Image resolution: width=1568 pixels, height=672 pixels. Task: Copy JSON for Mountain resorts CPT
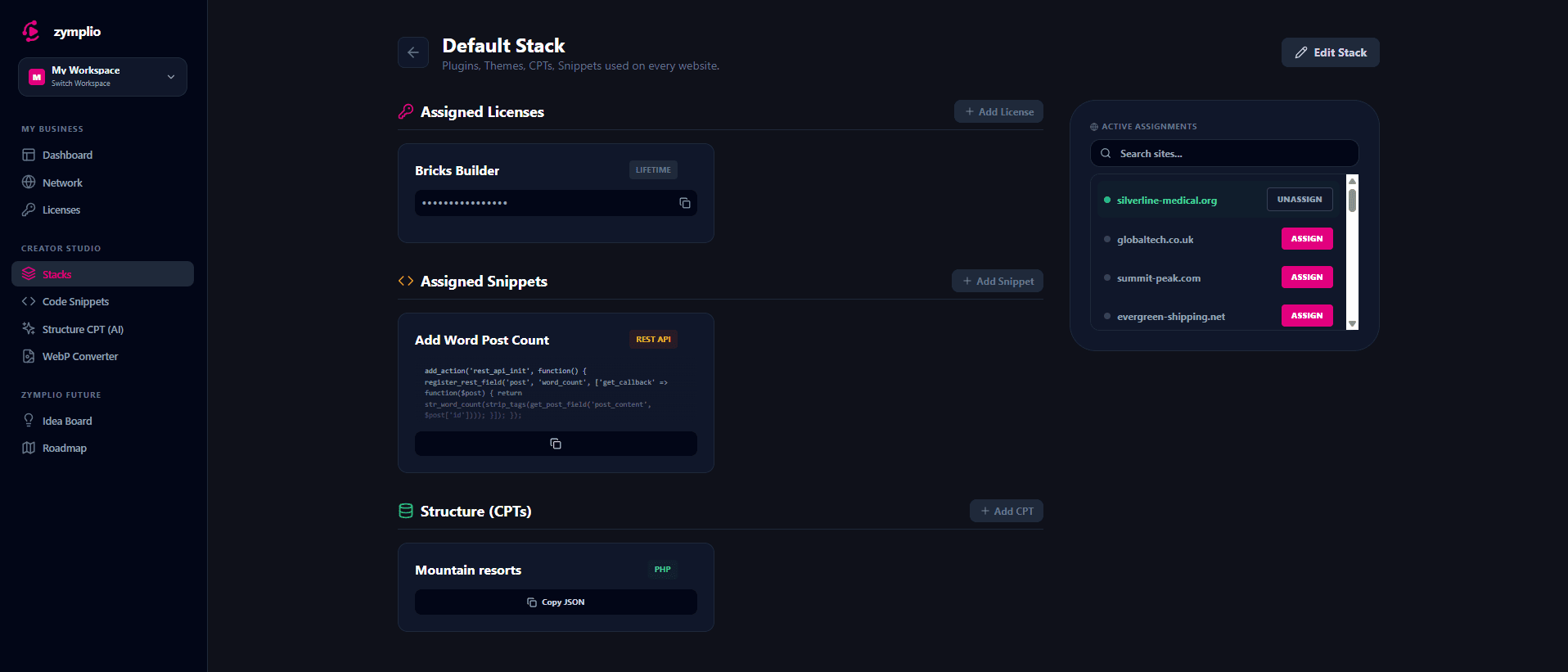[x=556, y=602]
